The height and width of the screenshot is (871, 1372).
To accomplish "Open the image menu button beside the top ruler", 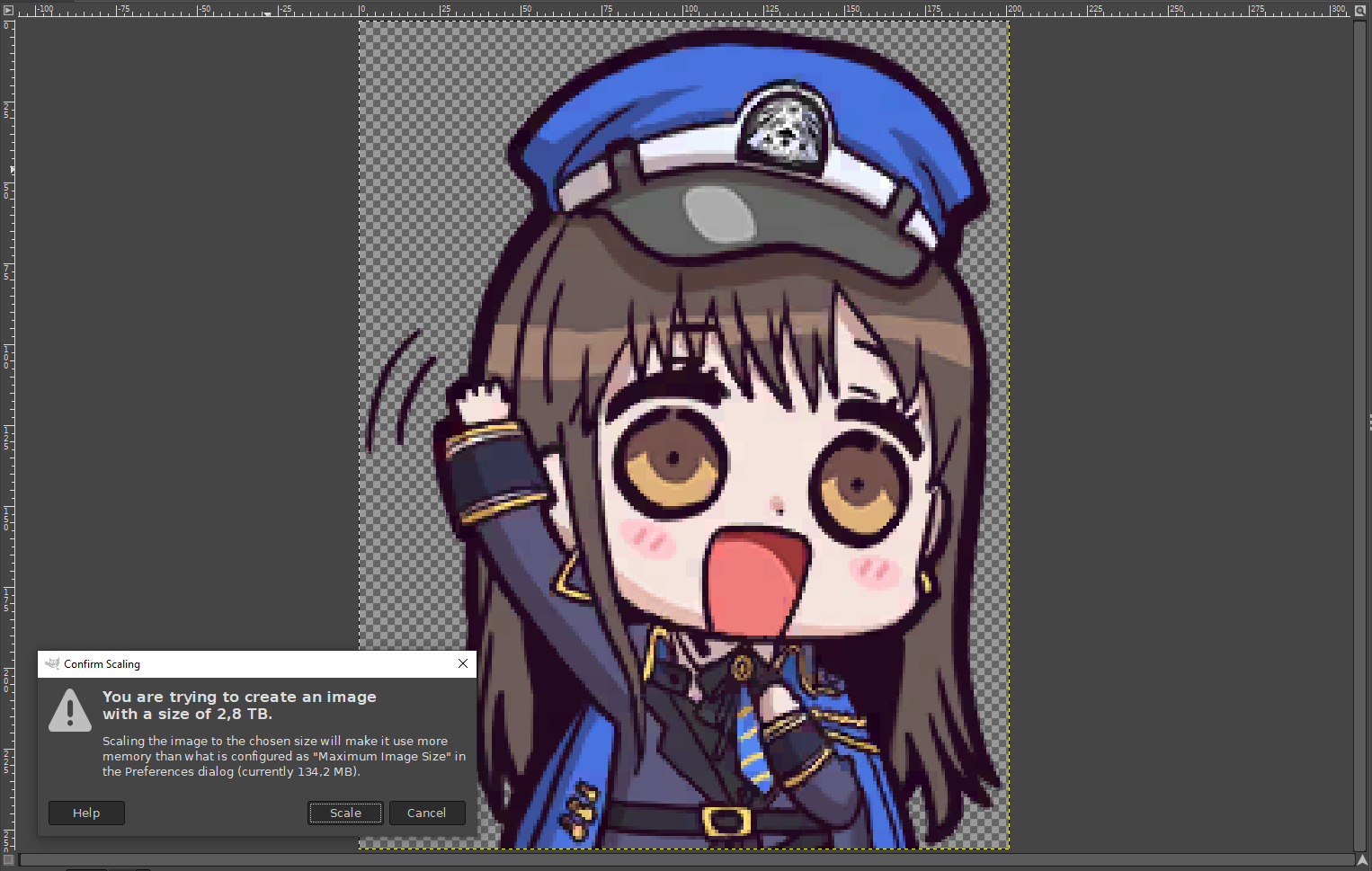I will [x=8, y=10].
